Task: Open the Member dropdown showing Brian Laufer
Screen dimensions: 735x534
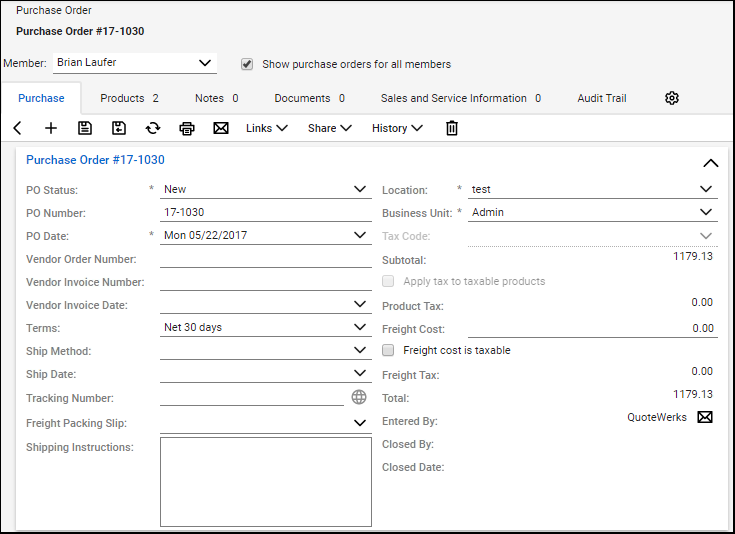Action: tap(134, 63)
